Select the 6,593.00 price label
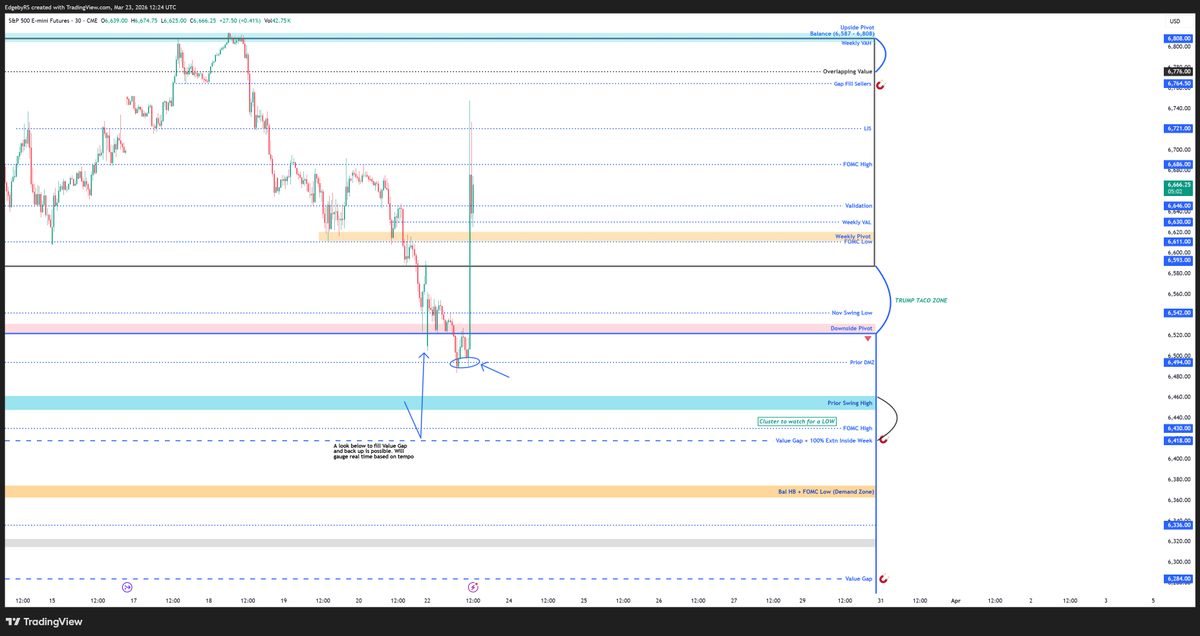The width and height of the screenshot is (1200, 636). pyautogui.click(x=1177, y=260)
